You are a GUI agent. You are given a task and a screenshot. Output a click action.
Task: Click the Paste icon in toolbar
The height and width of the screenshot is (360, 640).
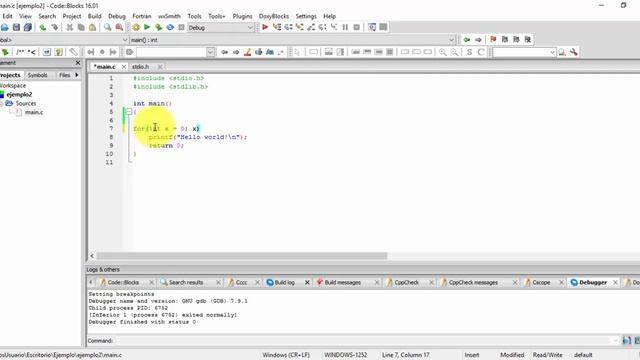93,27
